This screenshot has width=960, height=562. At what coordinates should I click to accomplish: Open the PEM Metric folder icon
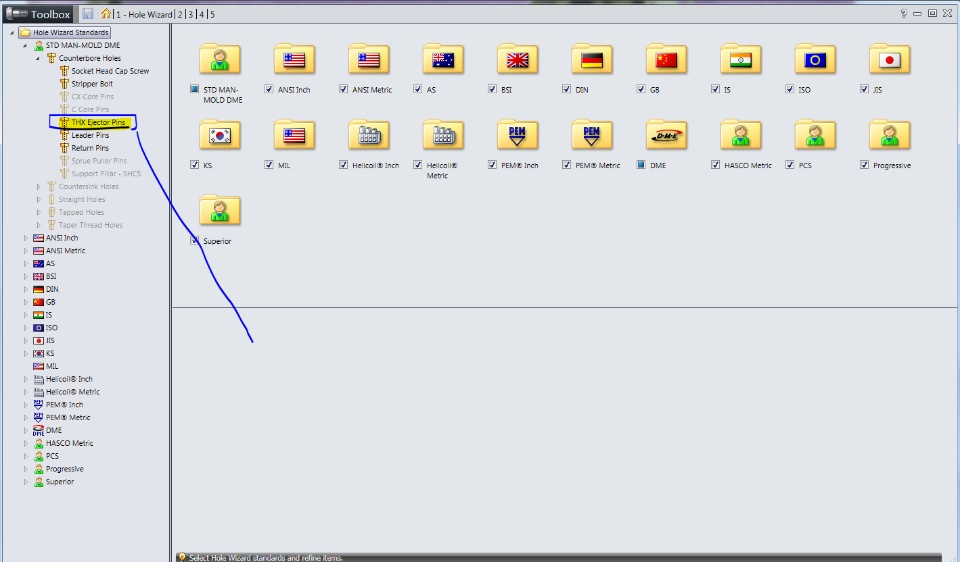coord(592,135)
